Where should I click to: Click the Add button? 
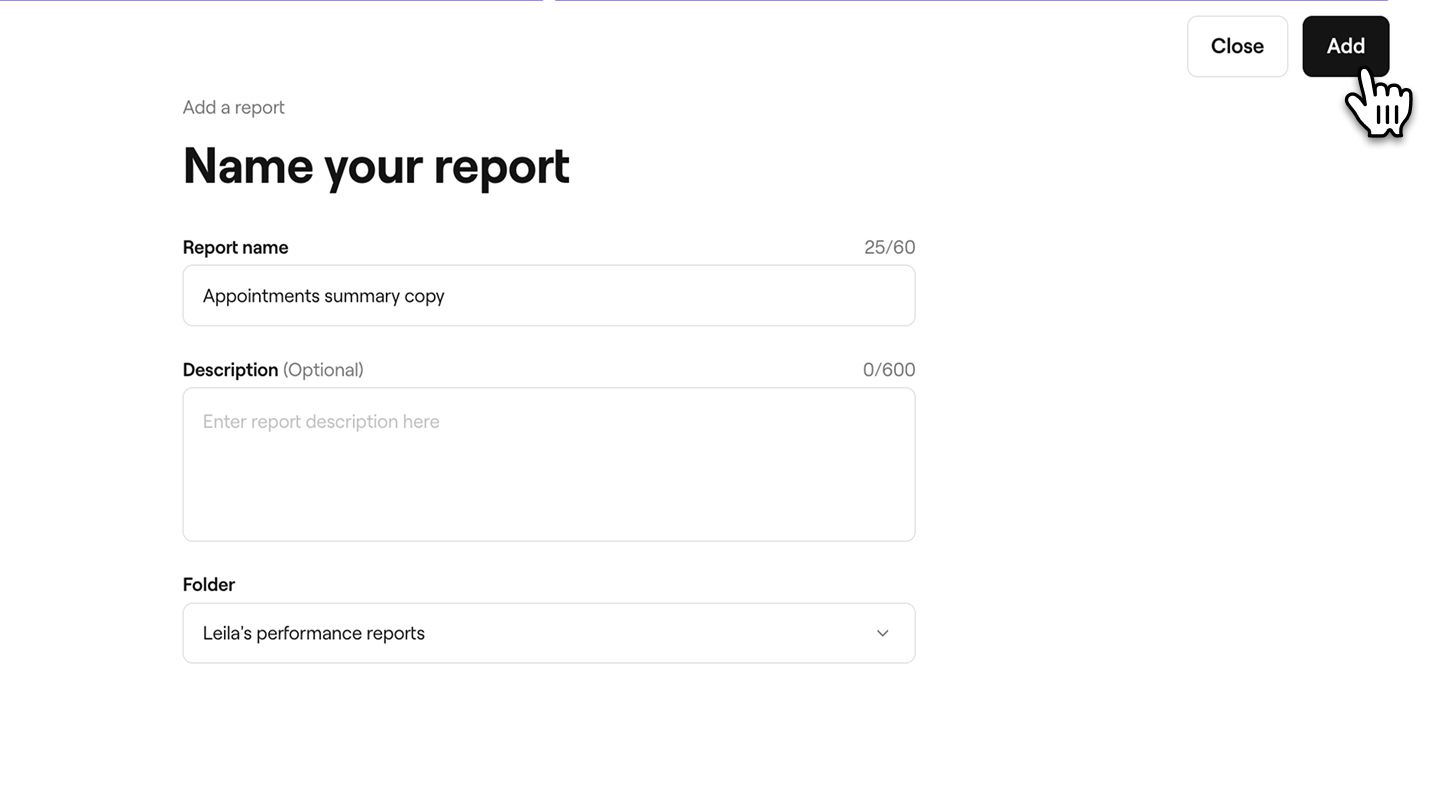pyautogui.click(x=1345, y=46)
